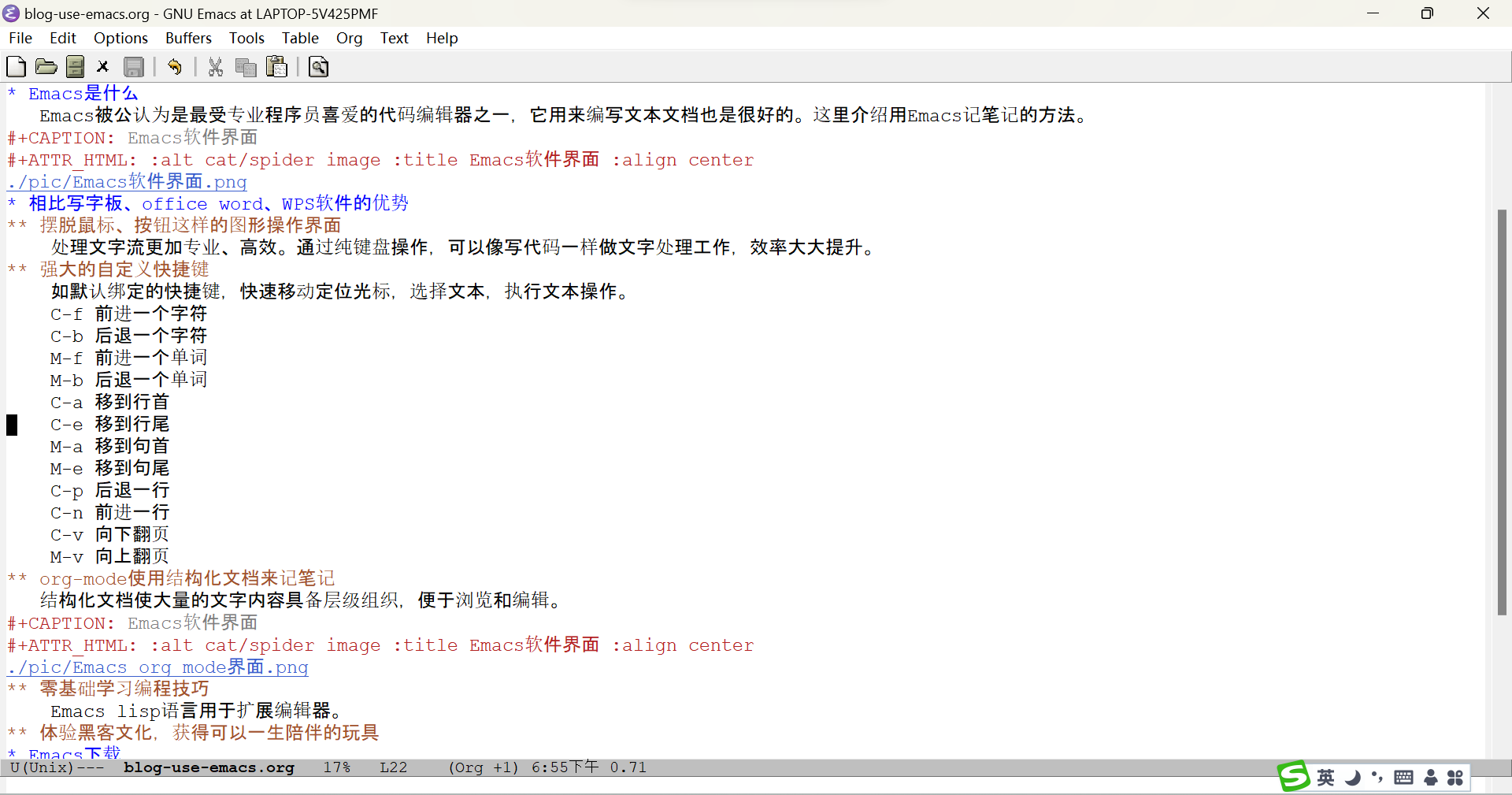1512x795 pixels.
Task: Open the Org menu
Action: pos(349,38)
